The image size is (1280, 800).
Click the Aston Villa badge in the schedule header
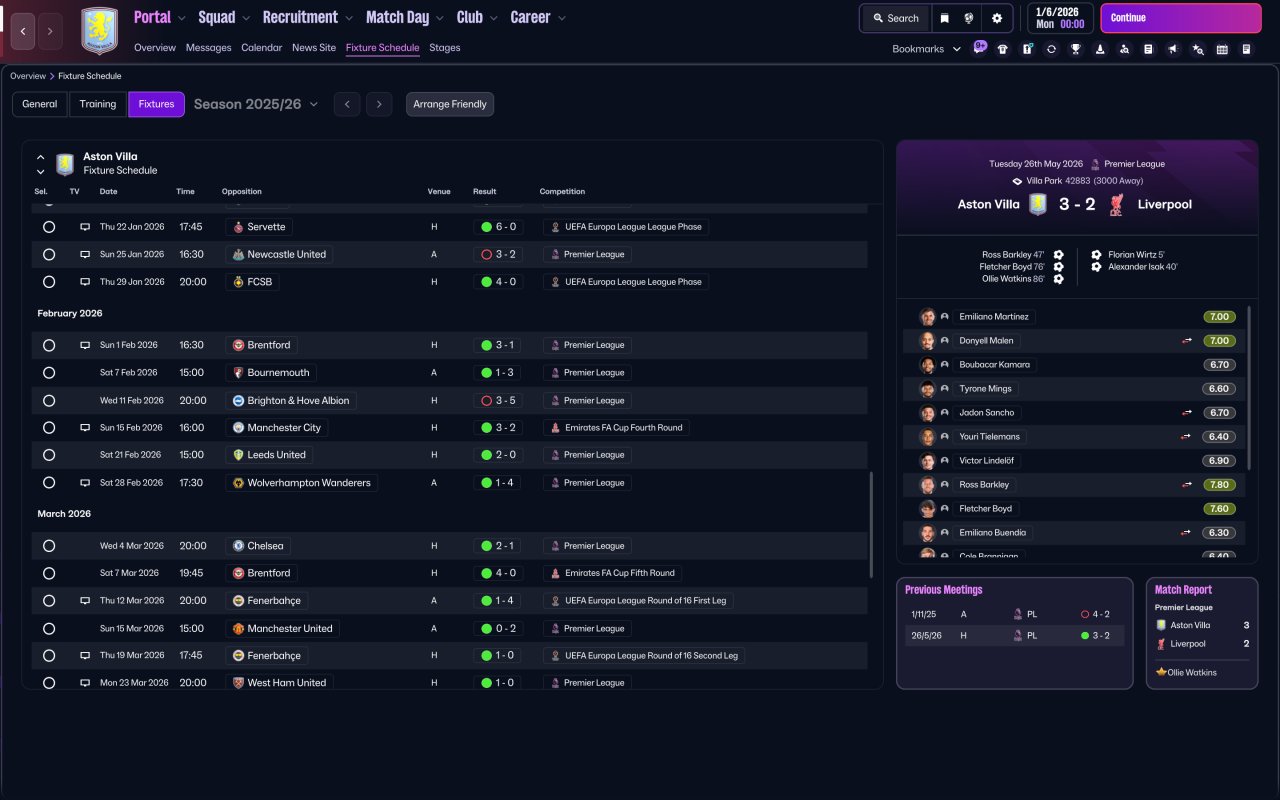coord(65,164)
